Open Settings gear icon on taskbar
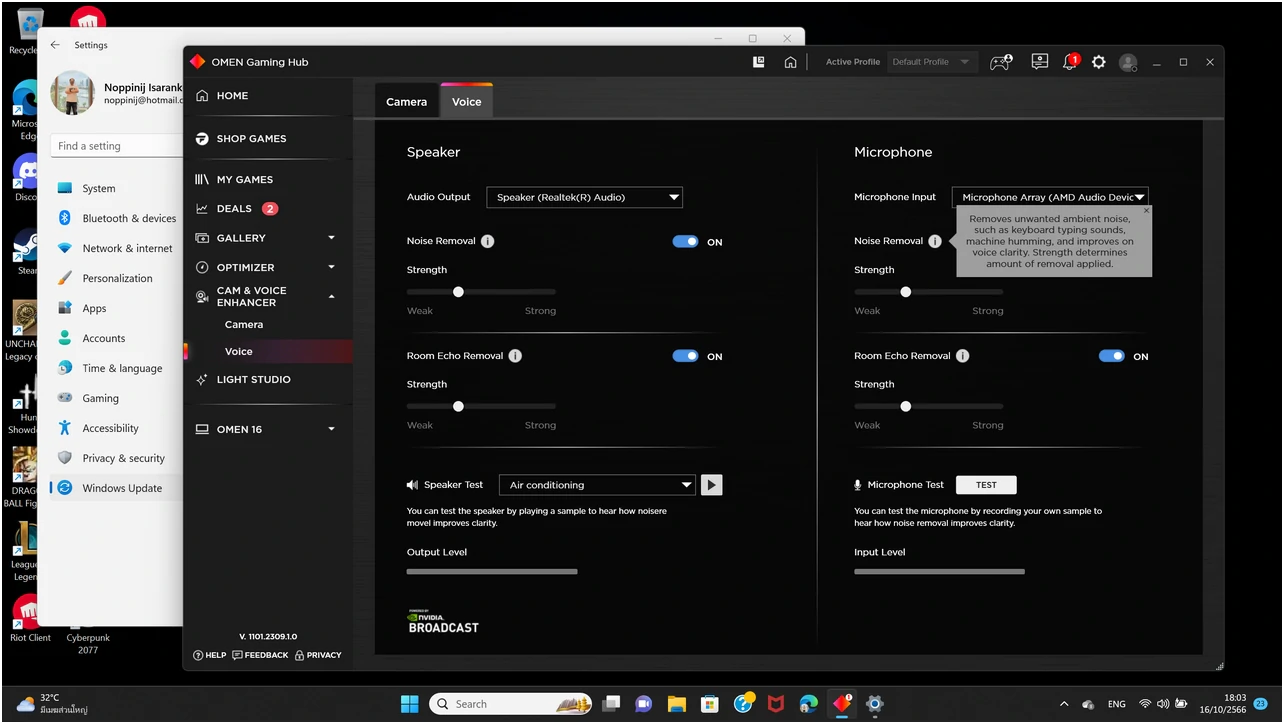The height and width of the screenshot is (724, 1284). tap(875, 704)
